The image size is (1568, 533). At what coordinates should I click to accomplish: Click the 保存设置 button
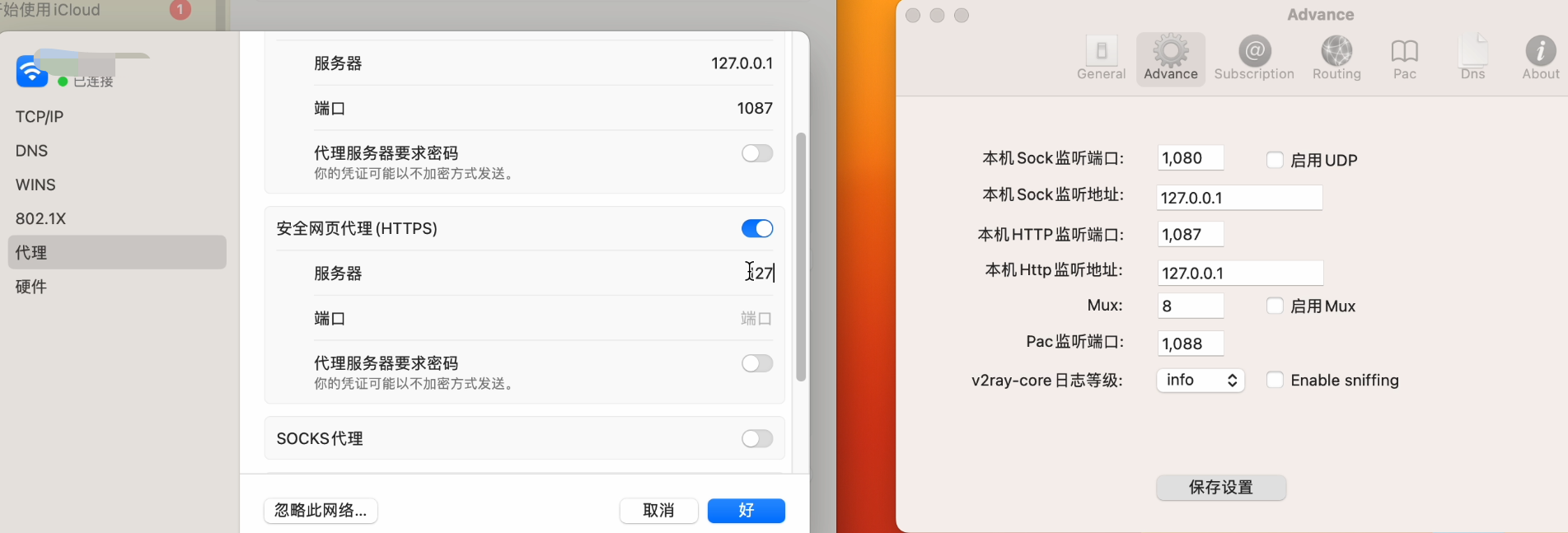click(1220, 488)
